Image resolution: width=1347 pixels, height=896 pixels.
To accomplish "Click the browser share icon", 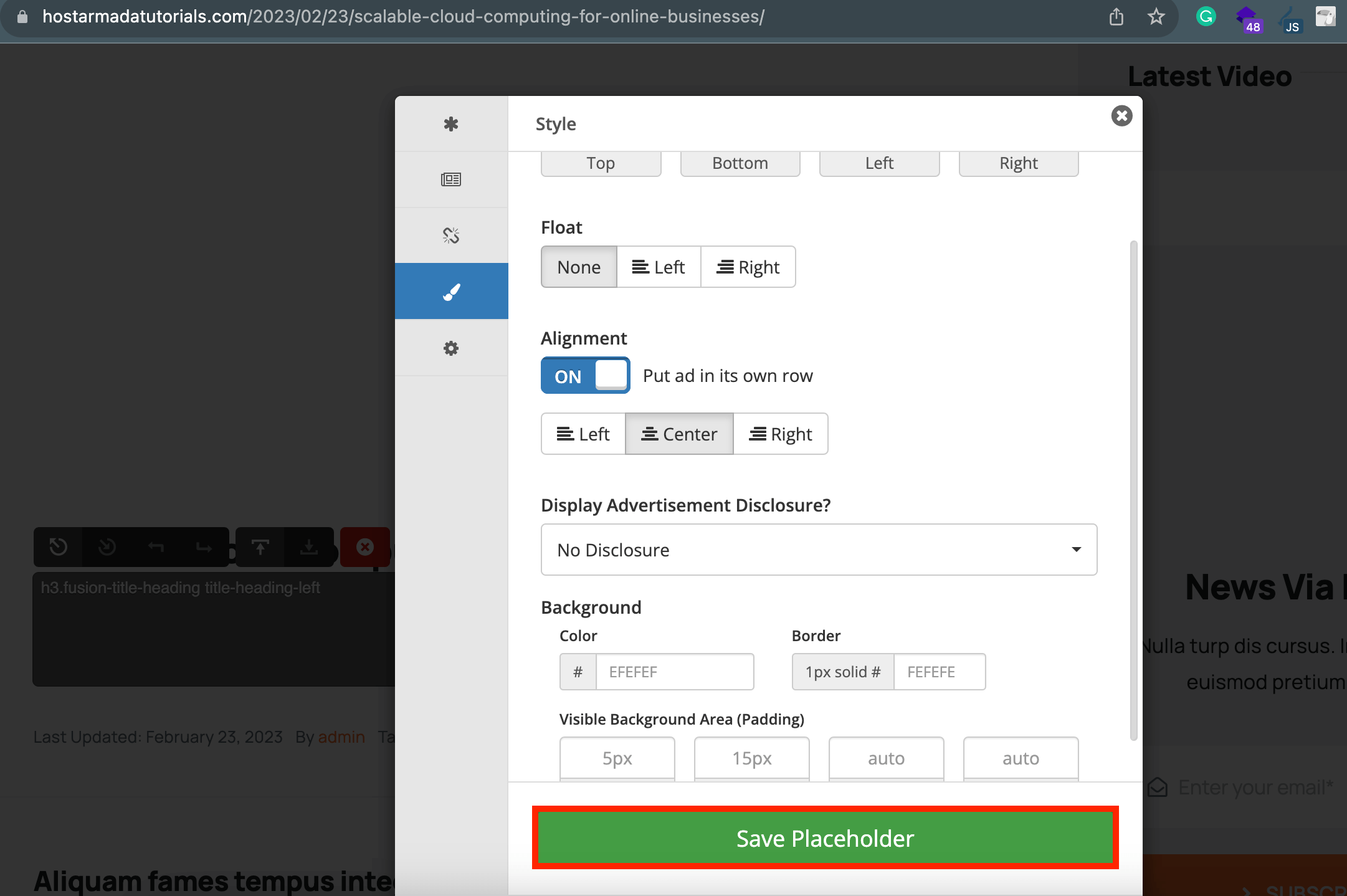I will [x=1116, y=16].
